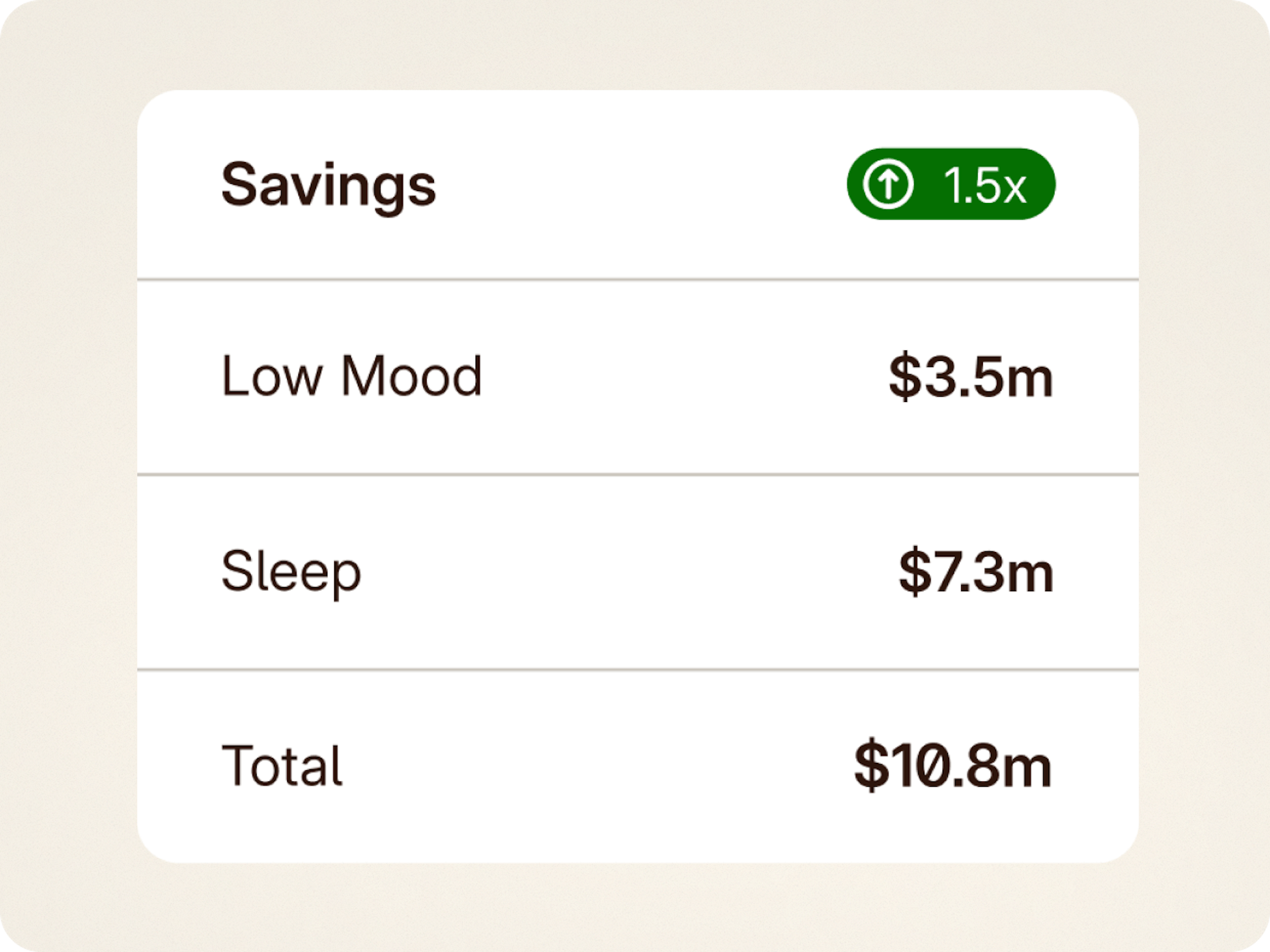The width and height of the screenshot is (1270, 952).
Task: Click the Total label
Action: click(x=282, y=766)
